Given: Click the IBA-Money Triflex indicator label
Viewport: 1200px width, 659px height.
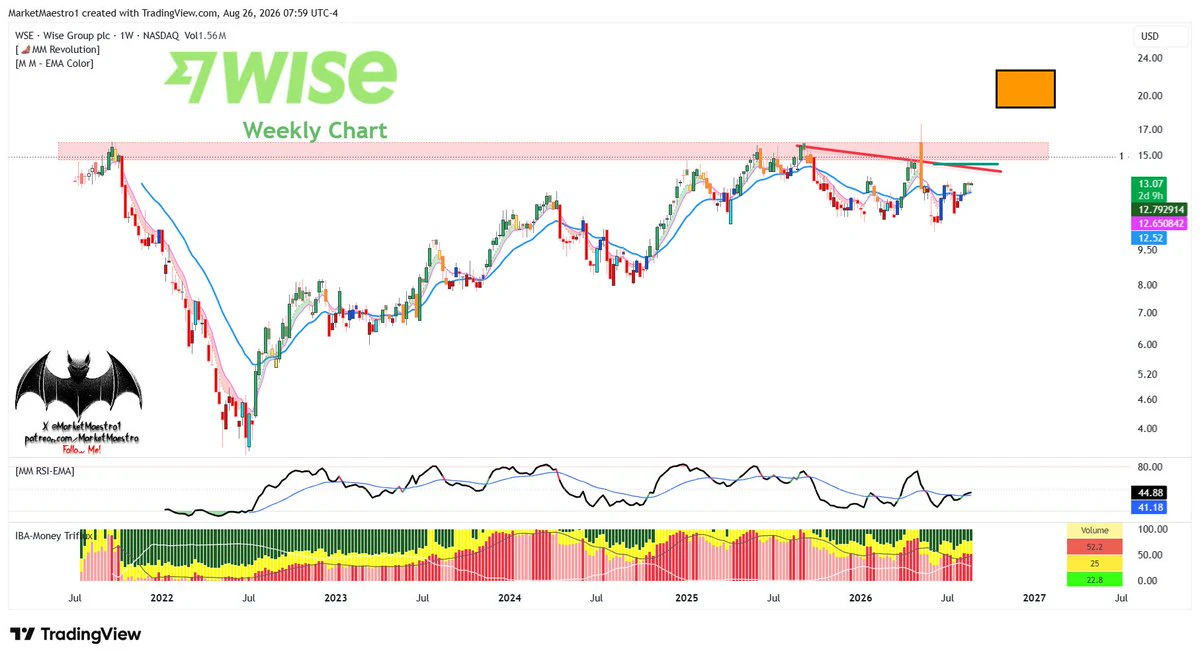Looking at the screenshot, I should [x=54, y=536].
